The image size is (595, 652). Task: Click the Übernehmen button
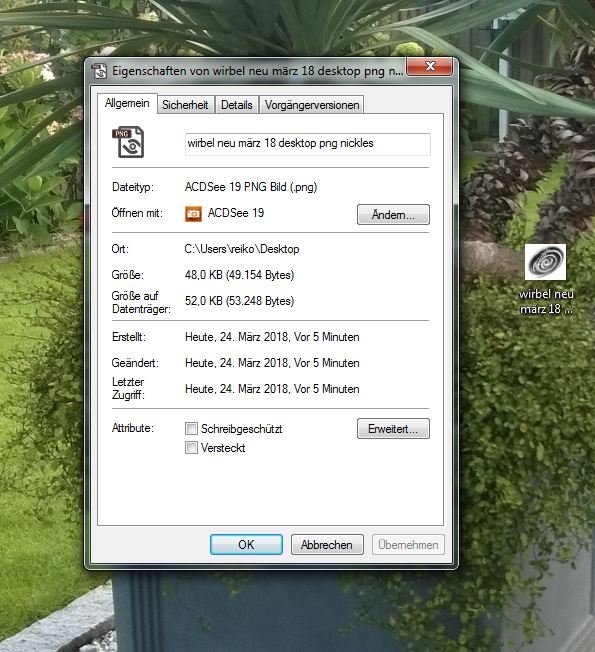(408, 545)
